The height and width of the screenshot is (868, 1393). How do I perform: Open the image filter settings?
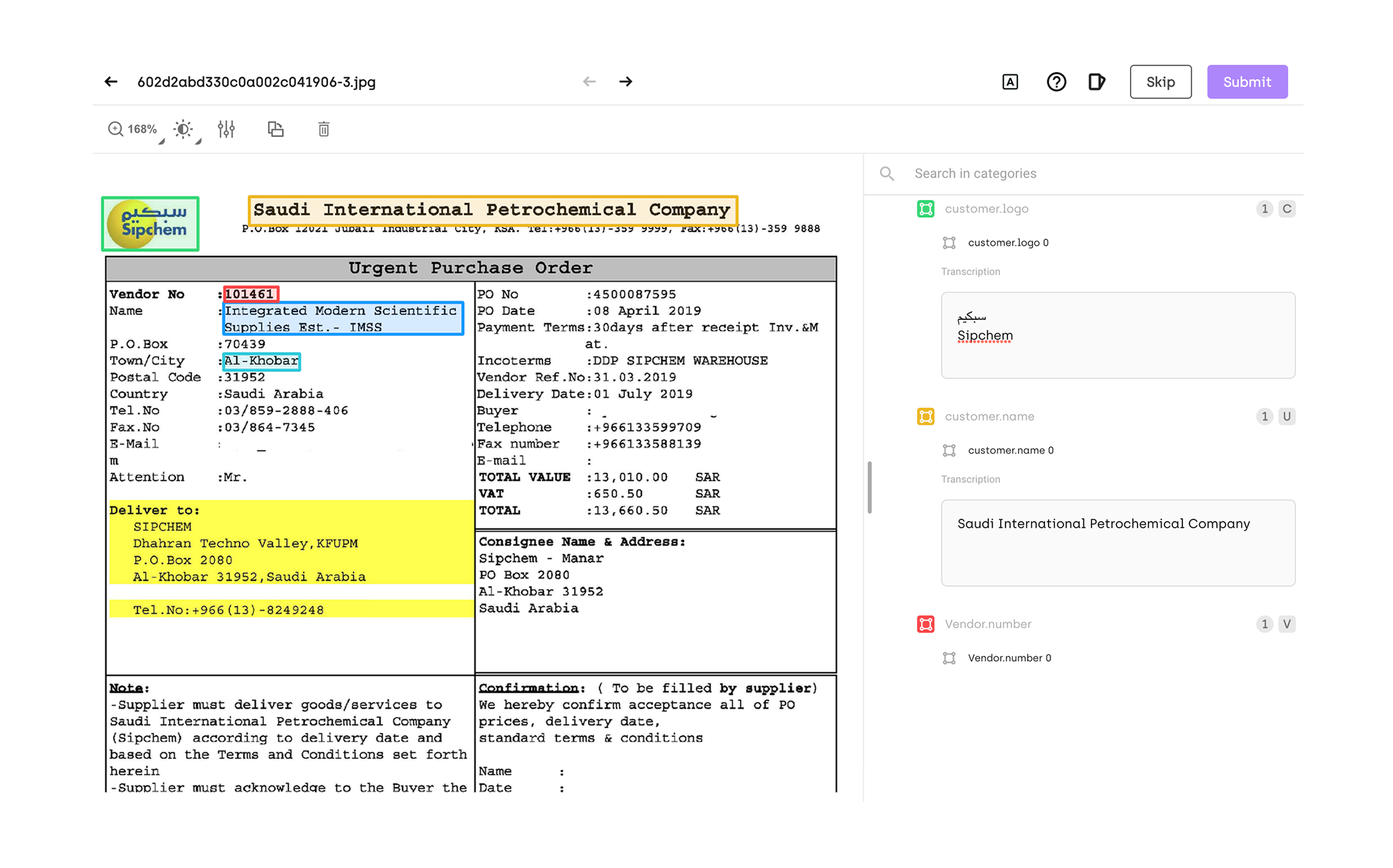pos(226,129)
